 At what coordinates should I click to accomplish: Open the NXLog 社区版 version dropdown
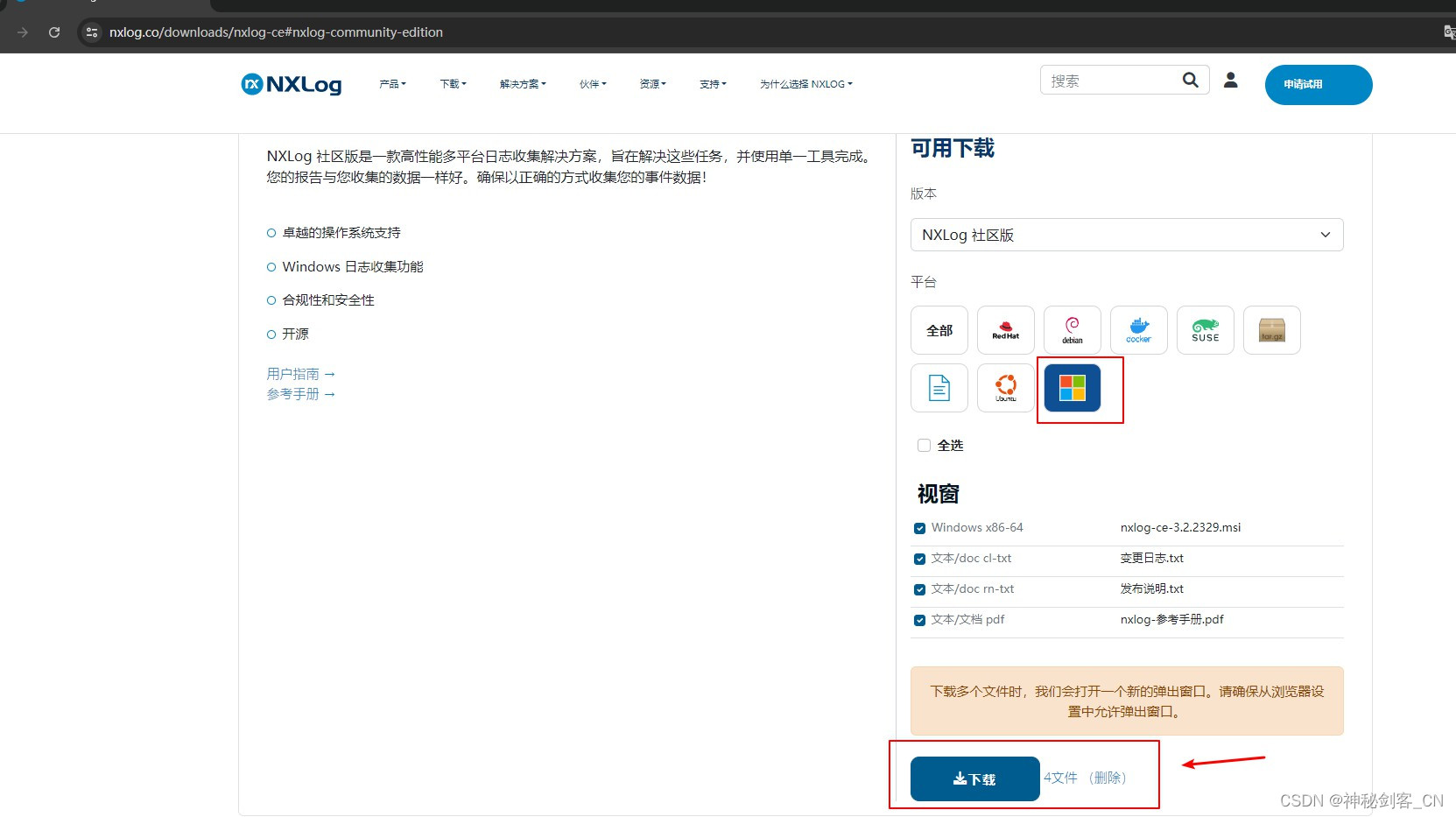click(1127, 235)
